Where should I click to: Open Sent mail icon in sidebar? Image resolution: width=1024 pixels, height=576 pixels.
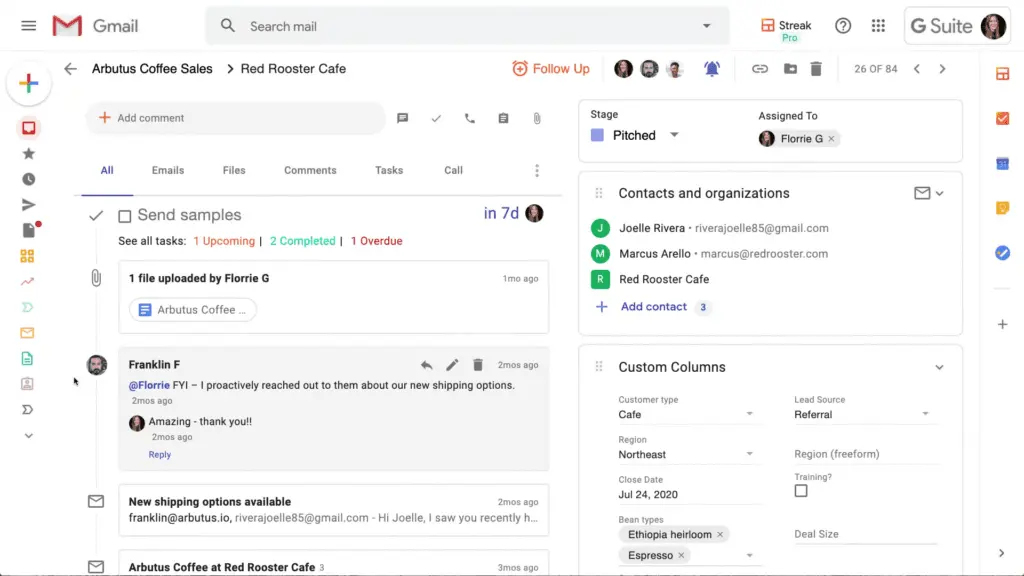(x=28, y=204)
